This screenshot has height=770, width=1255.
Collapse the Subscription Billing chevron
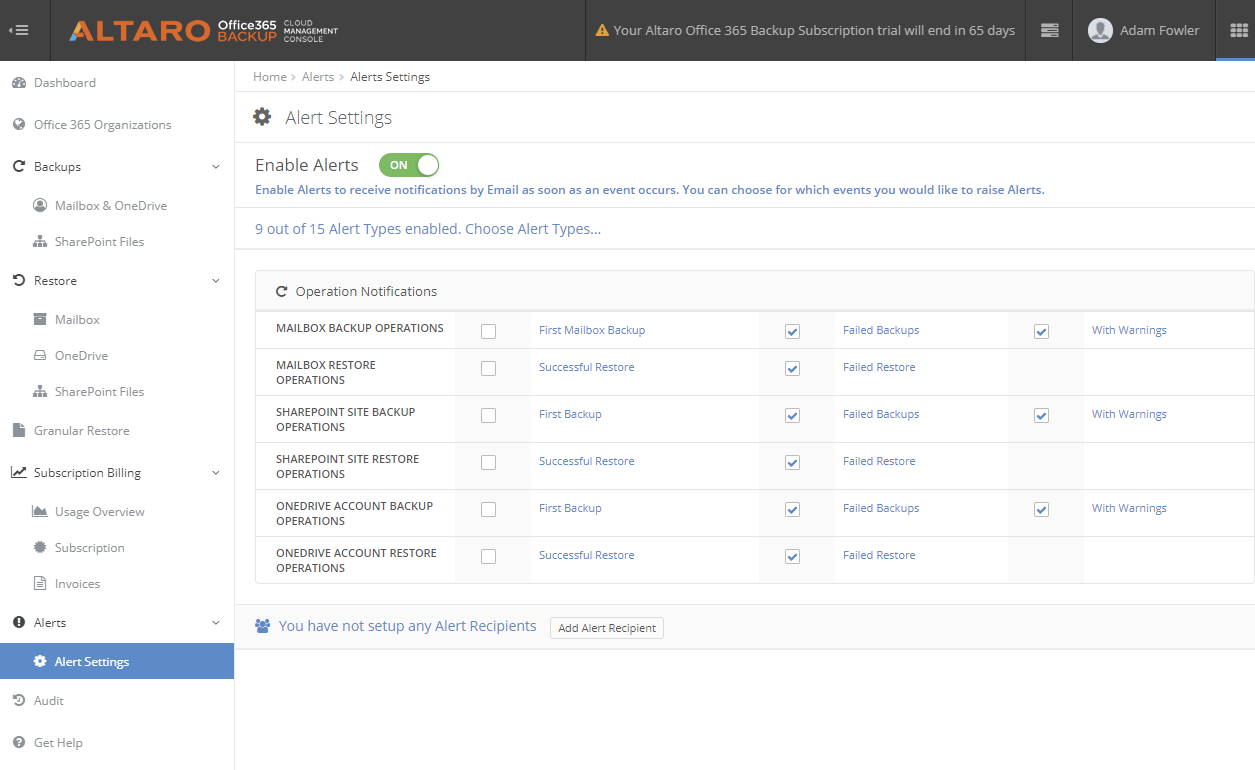click(x=216, y=473)
